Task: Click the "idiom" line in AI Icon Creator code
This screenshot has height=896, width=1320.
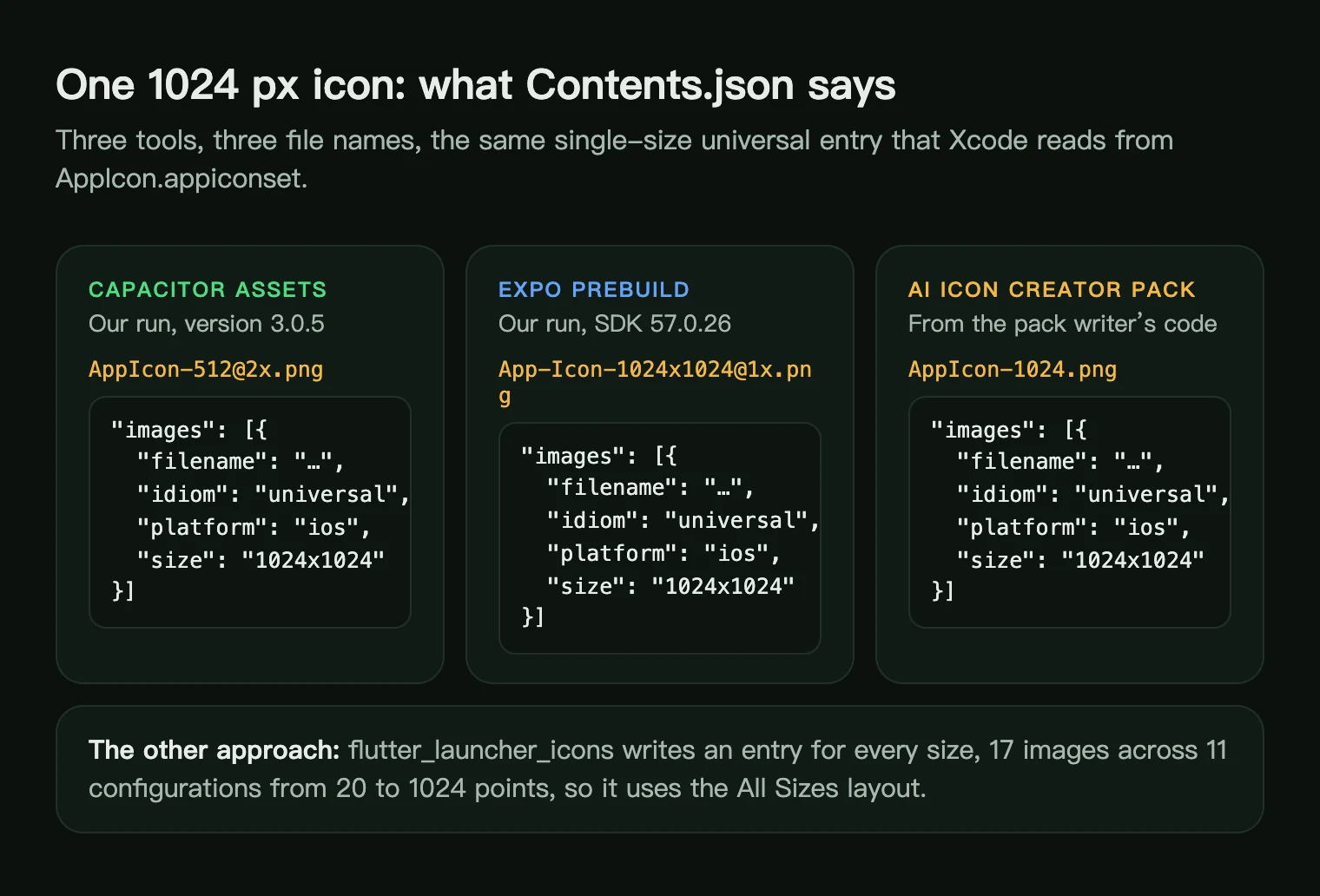Action: tap(1093, 495)
